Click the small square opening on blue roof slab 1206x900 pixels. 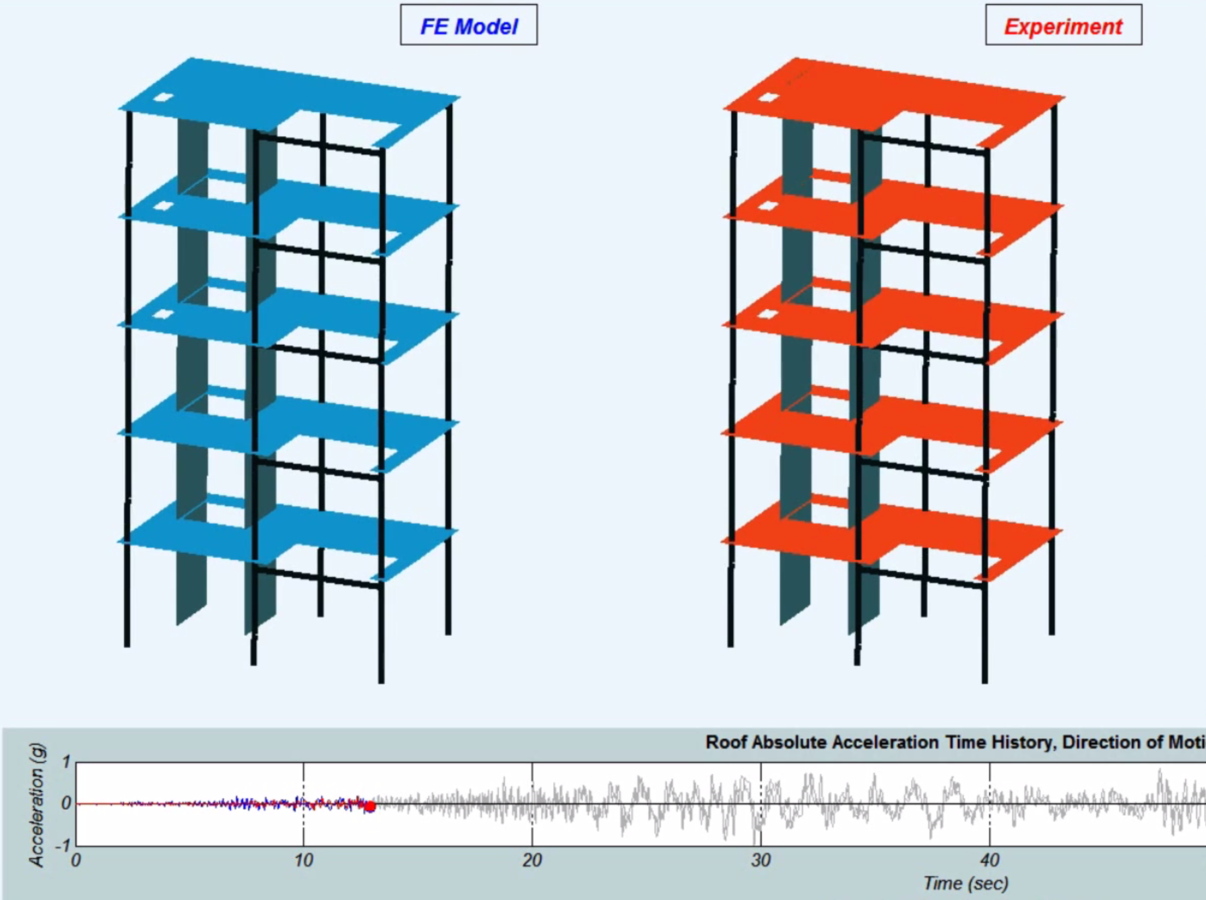(163, 98)
